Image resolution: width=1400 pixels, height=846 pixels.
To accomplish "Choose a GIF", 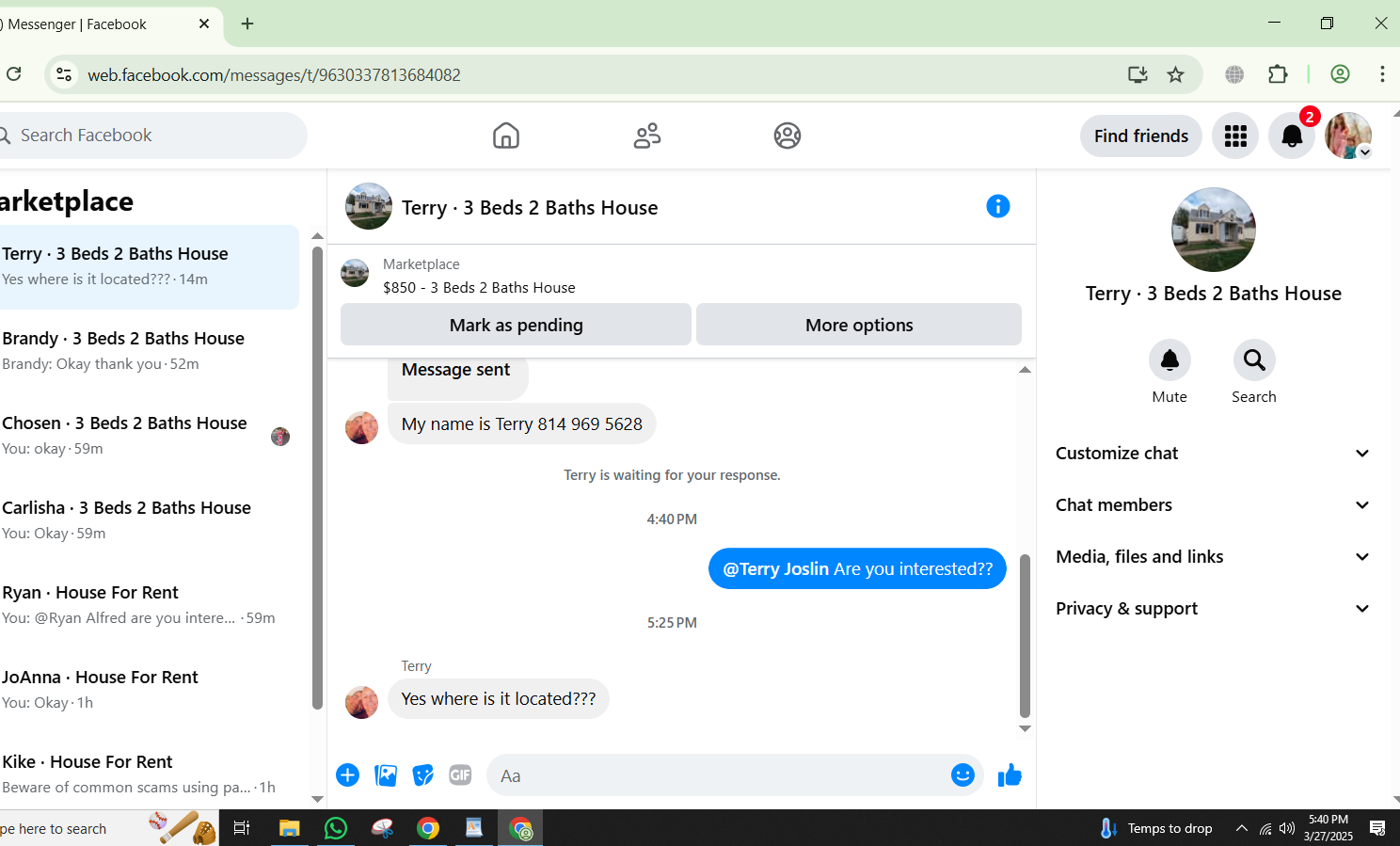I will [x=460, y=775].
